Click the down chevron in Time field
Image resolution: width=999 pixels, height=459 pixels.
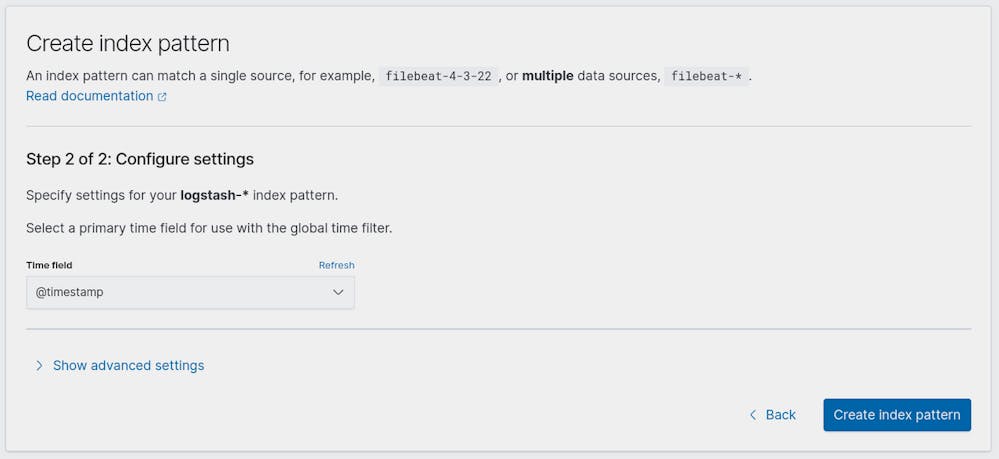pyautogui.click(x=338, y=292)
